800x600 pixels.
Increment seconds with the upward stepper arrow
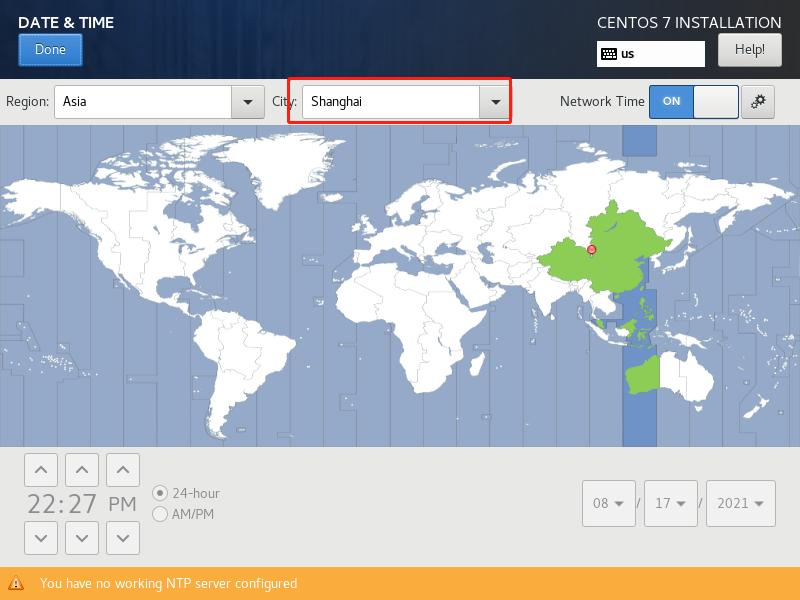[122, 468]
